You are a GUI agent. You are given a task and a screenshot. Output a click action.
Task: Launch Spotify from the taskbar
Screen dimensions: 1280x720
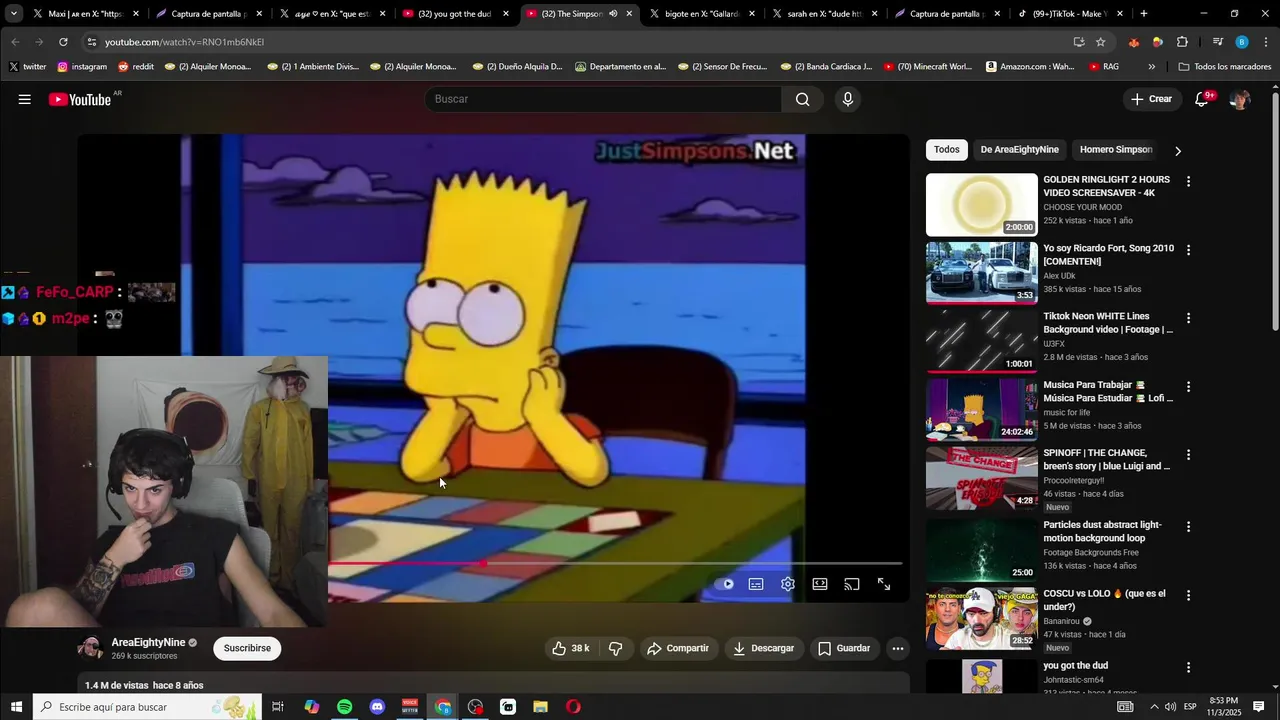344,707
